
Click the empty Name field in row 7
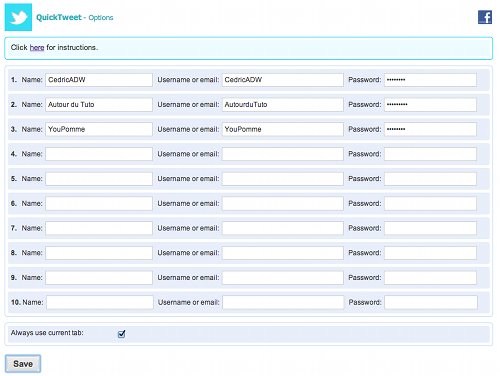point(99,228)
